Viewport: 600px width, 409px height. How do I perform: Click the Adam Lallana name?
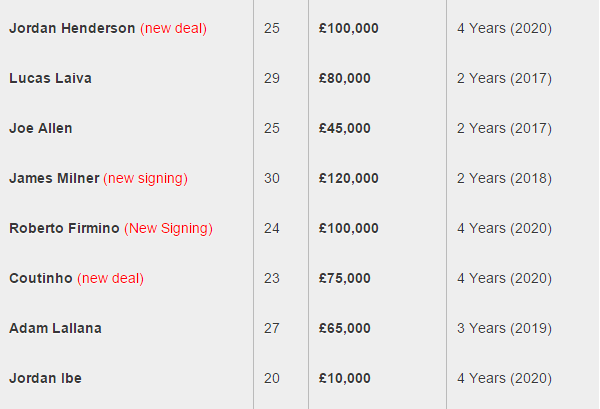pyautogui.click(x=55, y=328)
